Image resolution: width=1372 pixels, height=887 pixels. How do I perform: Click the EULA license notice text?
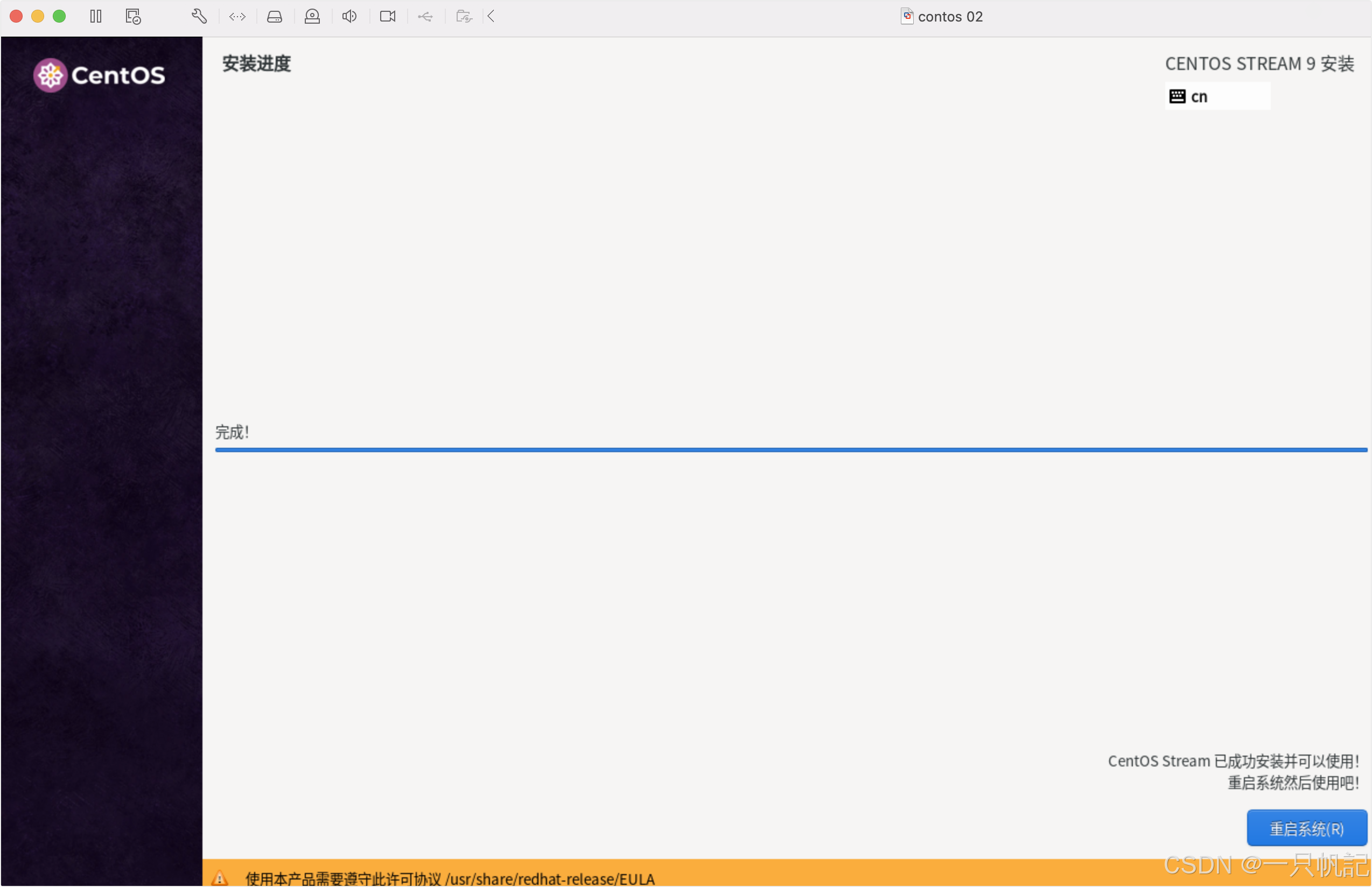click(x=450, y=879)
